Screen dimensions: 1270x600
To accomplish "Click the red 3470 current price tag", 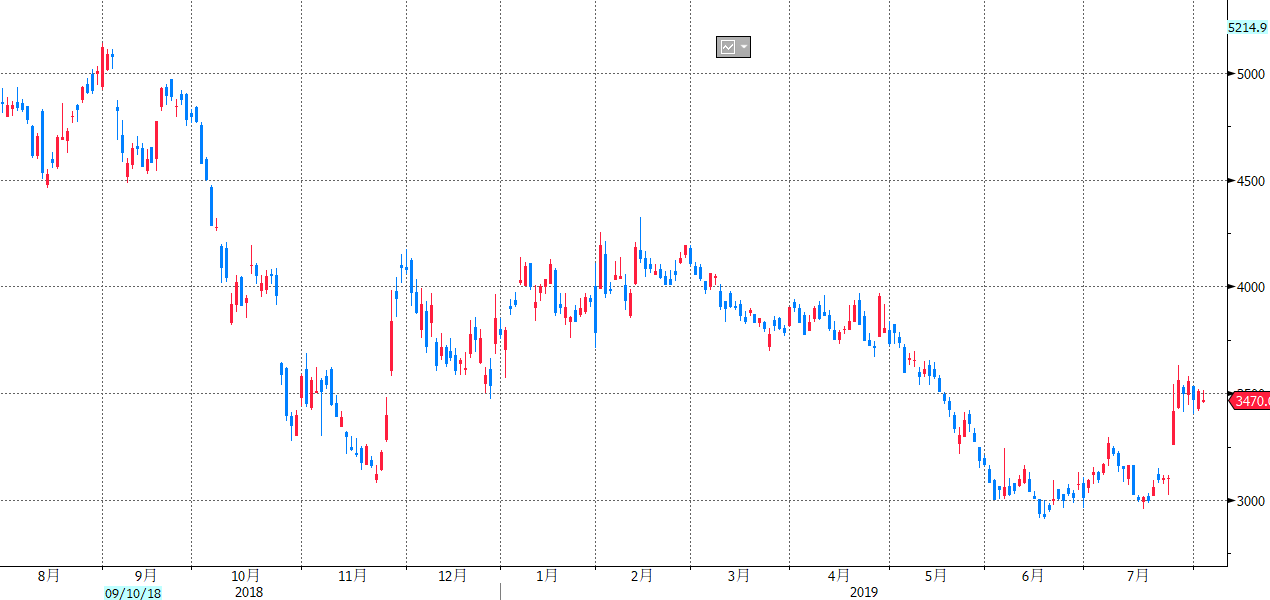I will [1251, 401].
